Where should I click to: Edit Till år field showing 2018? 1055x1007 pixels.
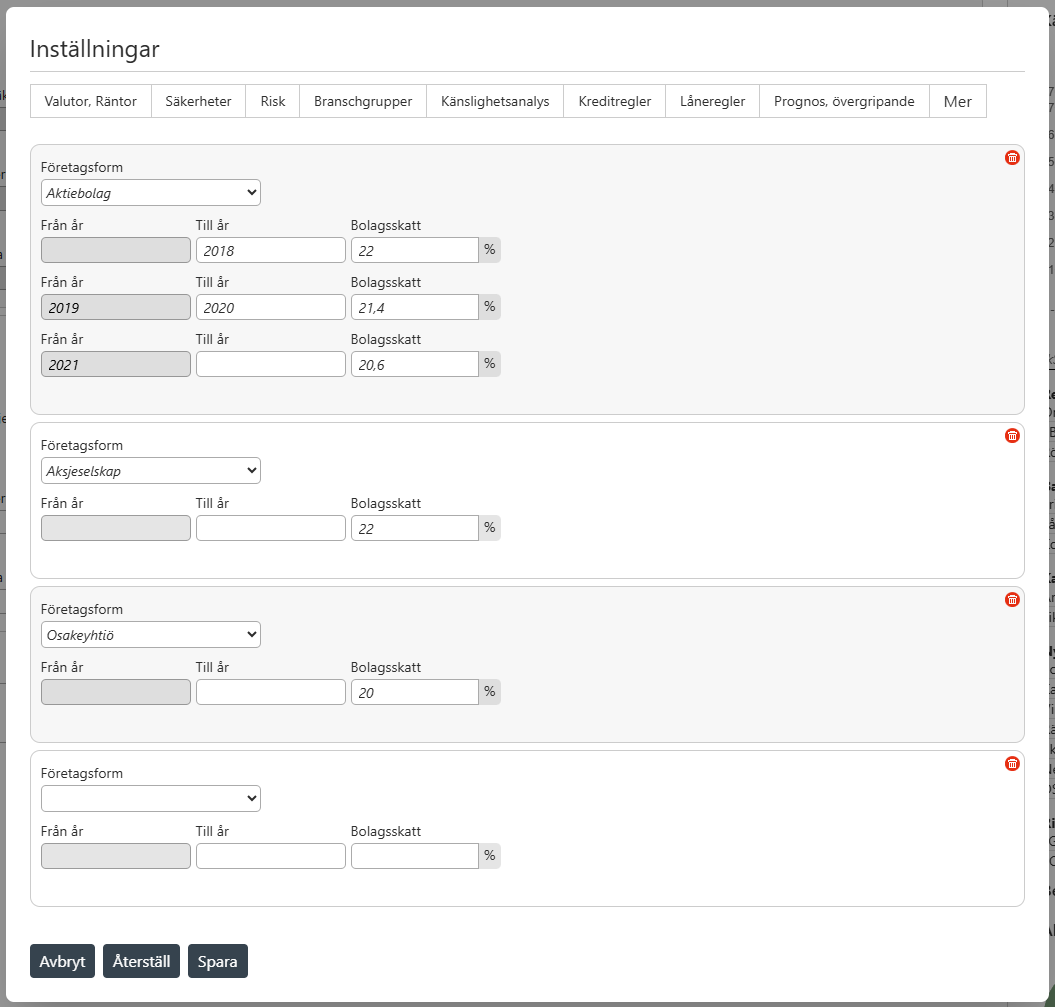coord(271,250)
